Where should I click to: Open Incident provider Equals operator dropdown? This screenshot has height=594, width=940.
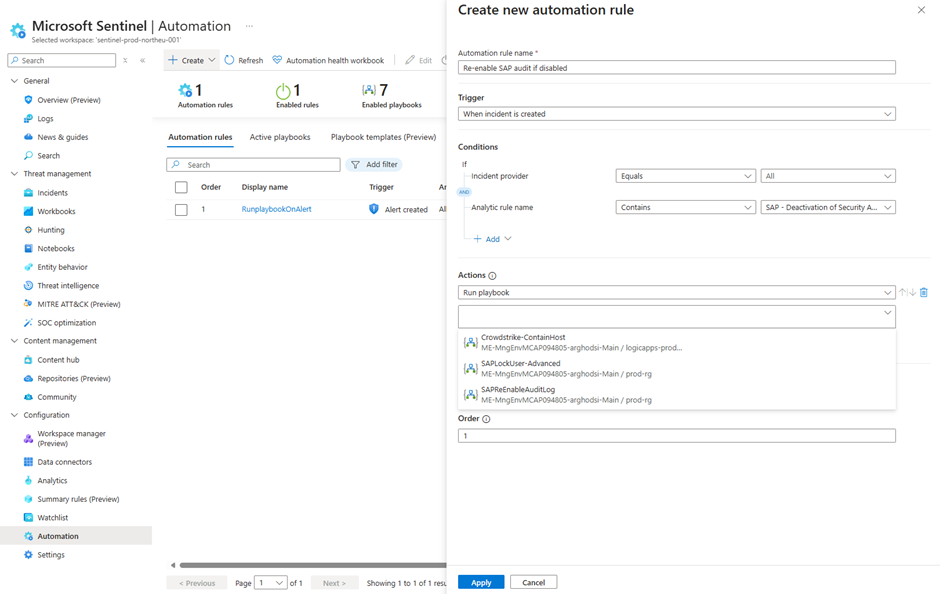[686, 176]
